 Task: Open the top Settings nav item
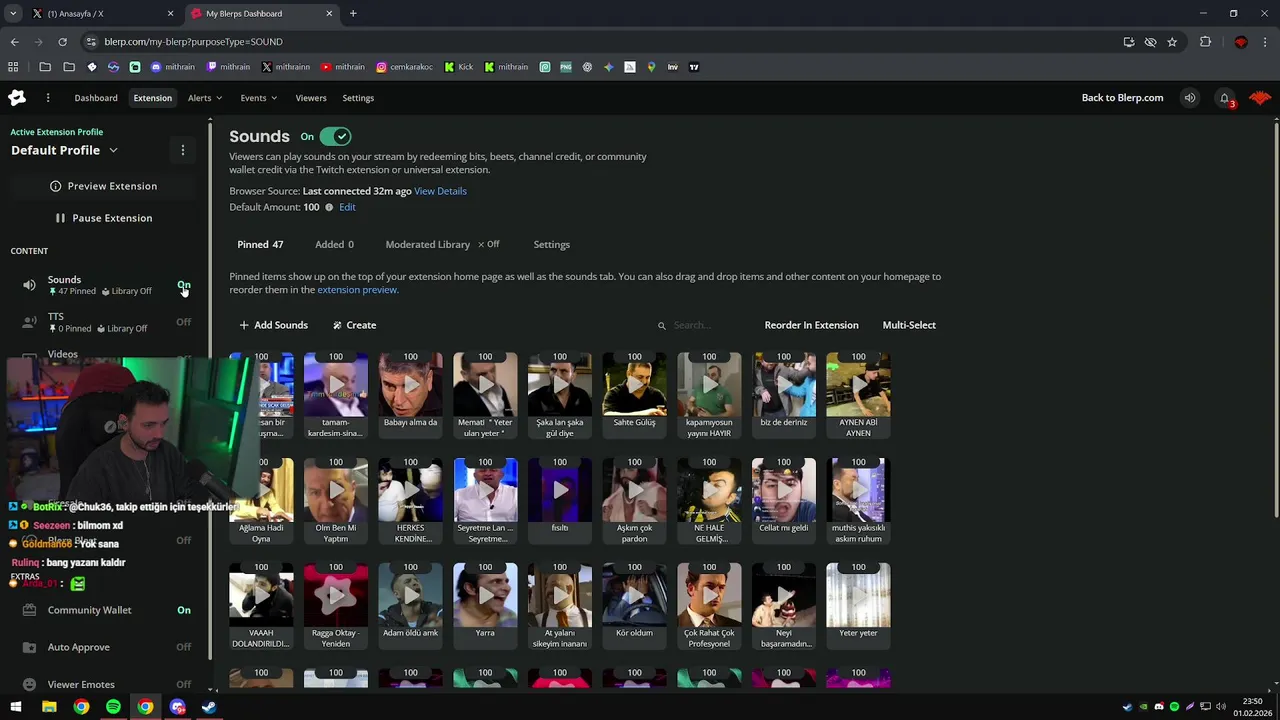point(358,98)
